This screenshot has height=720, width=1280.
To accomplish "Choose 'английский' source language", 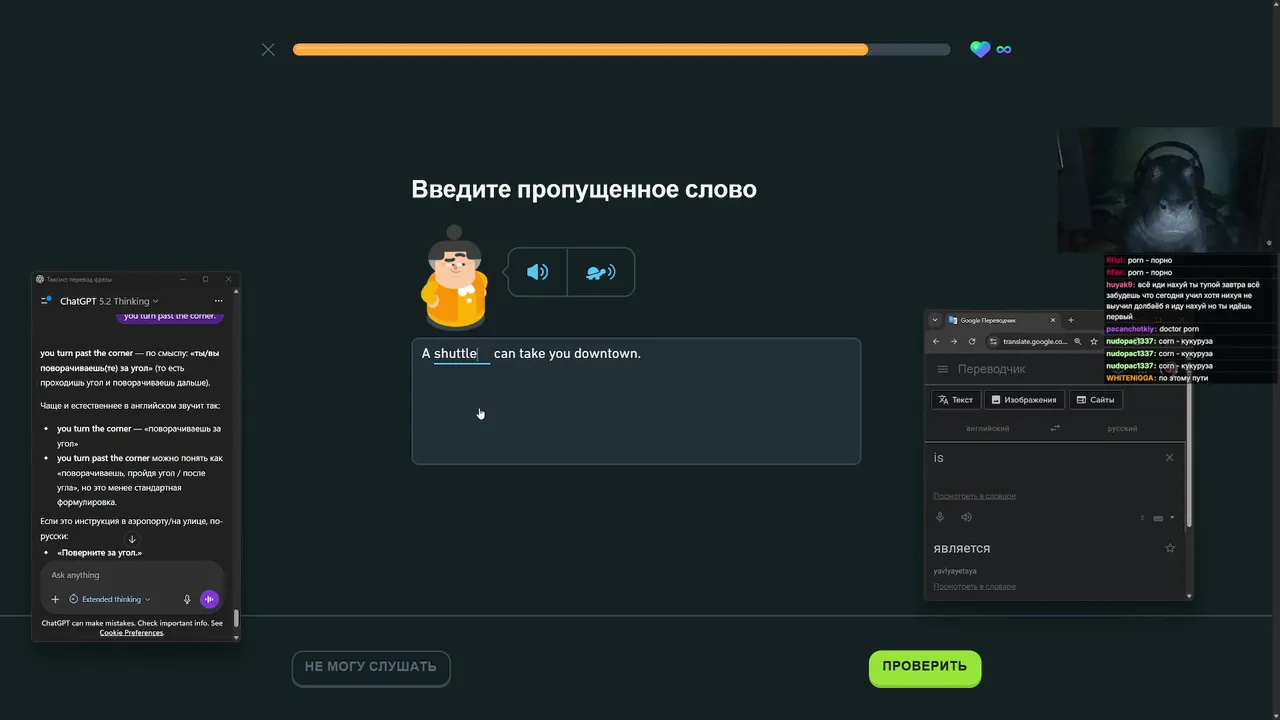I will 987,428.
